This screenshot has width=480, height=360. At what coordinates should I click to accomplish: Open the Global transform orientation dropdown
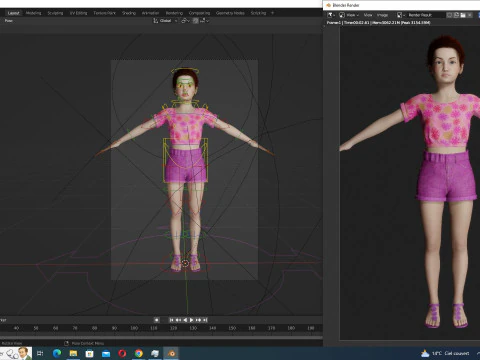click(165, 21)
